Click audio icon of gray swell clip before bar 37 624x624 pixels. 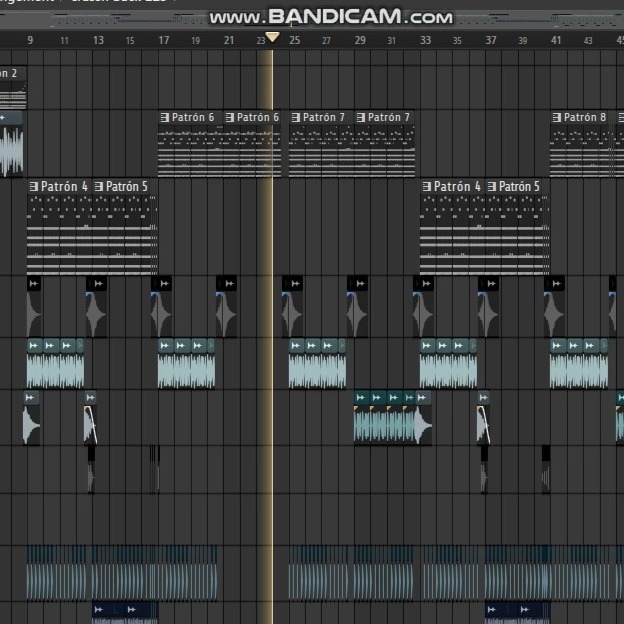pos(491,284)
